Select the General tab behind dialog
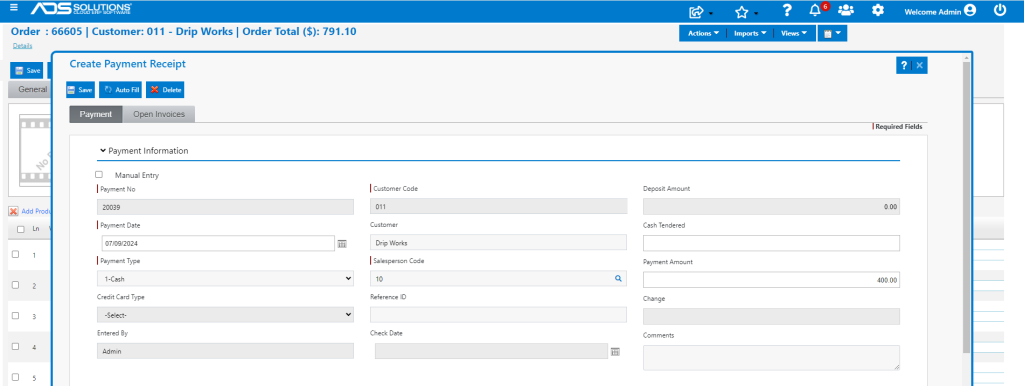 [x=31, y=89]
